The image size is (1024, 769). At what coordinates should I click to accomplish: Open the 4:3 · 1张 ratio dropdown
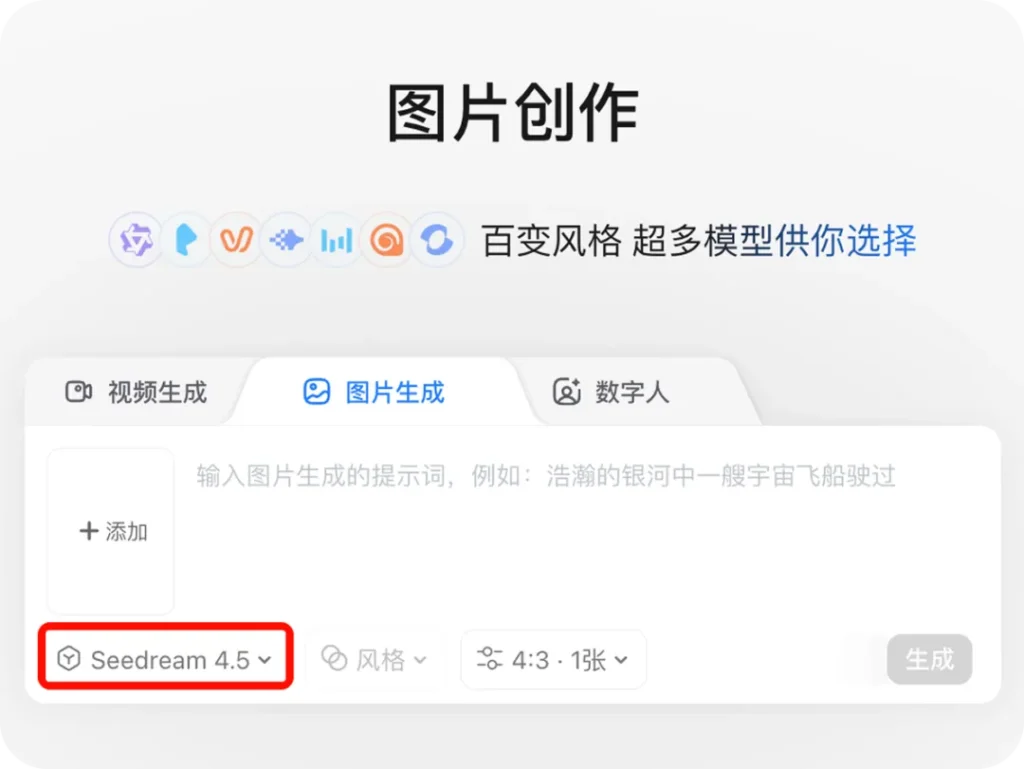tap(553, 659)
